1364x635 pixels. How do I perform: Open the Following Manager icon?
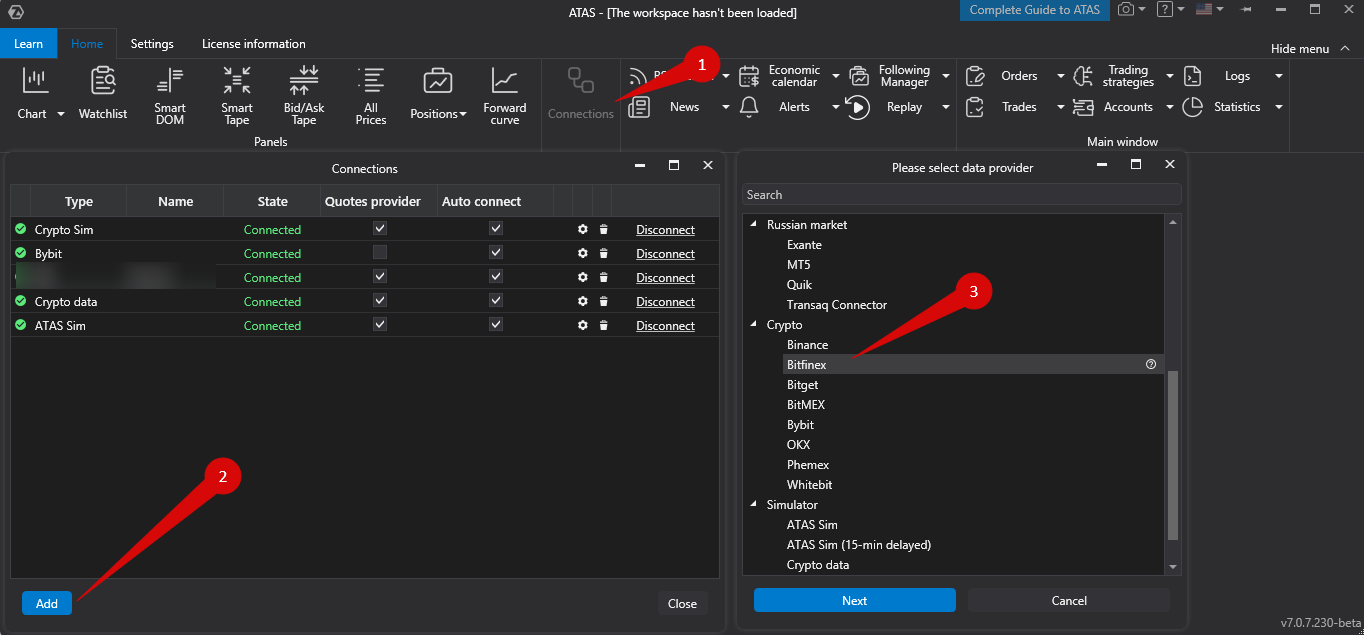click(x=858, y=76)
